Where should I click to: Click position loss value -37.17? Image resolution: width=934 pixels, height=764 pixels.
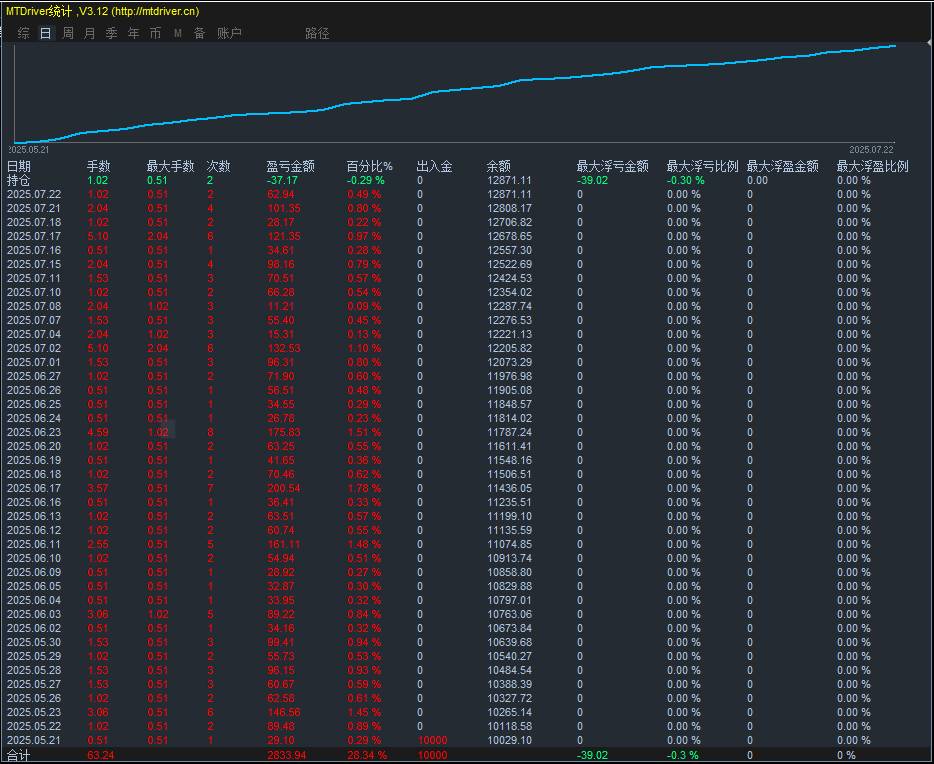pos(282,180)
